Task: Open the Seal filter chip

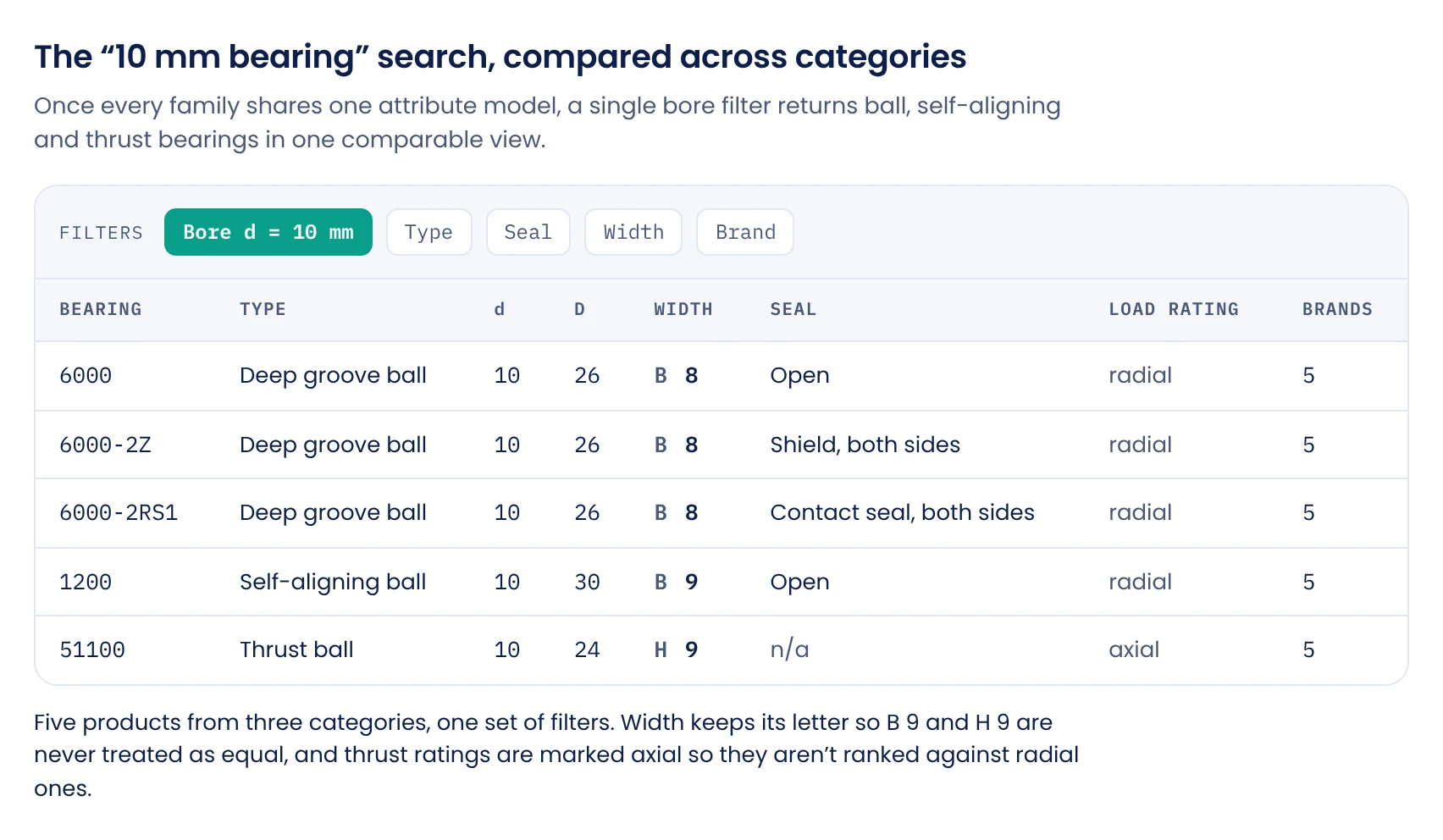Action: [x=528, y=232]
